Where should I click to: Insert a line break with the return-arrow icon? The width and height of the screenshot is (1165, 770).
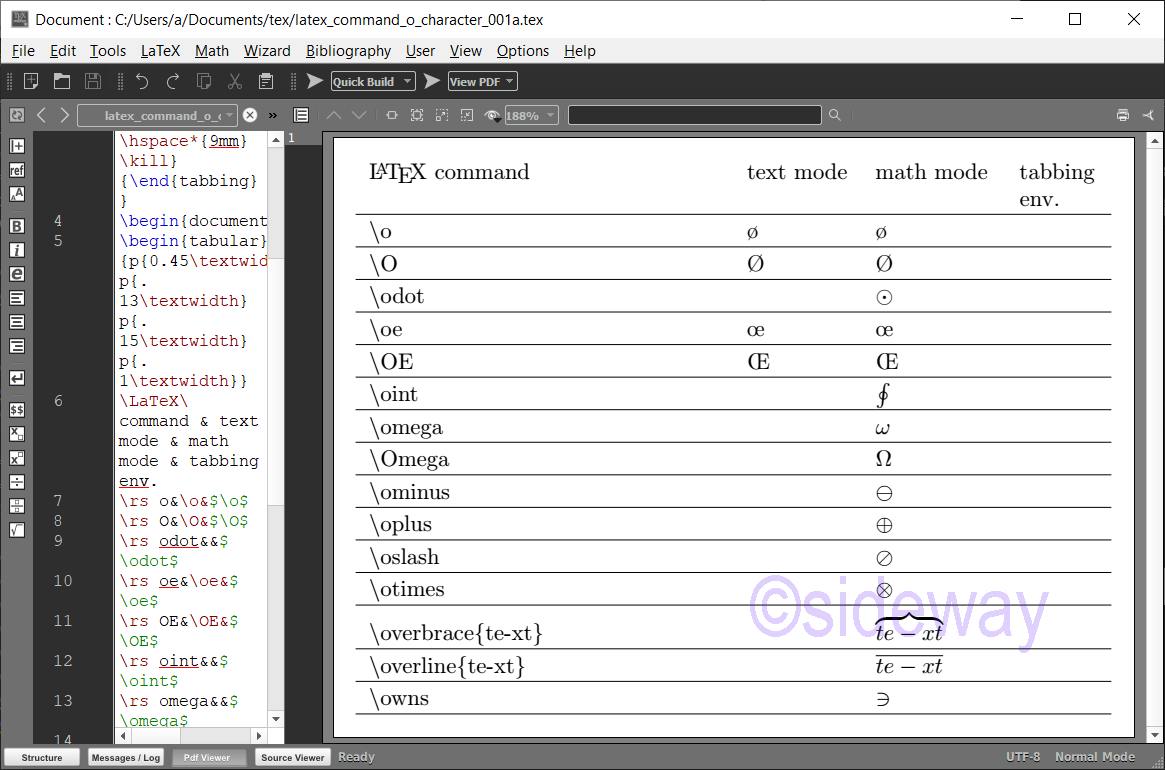[x=16, y=378]
